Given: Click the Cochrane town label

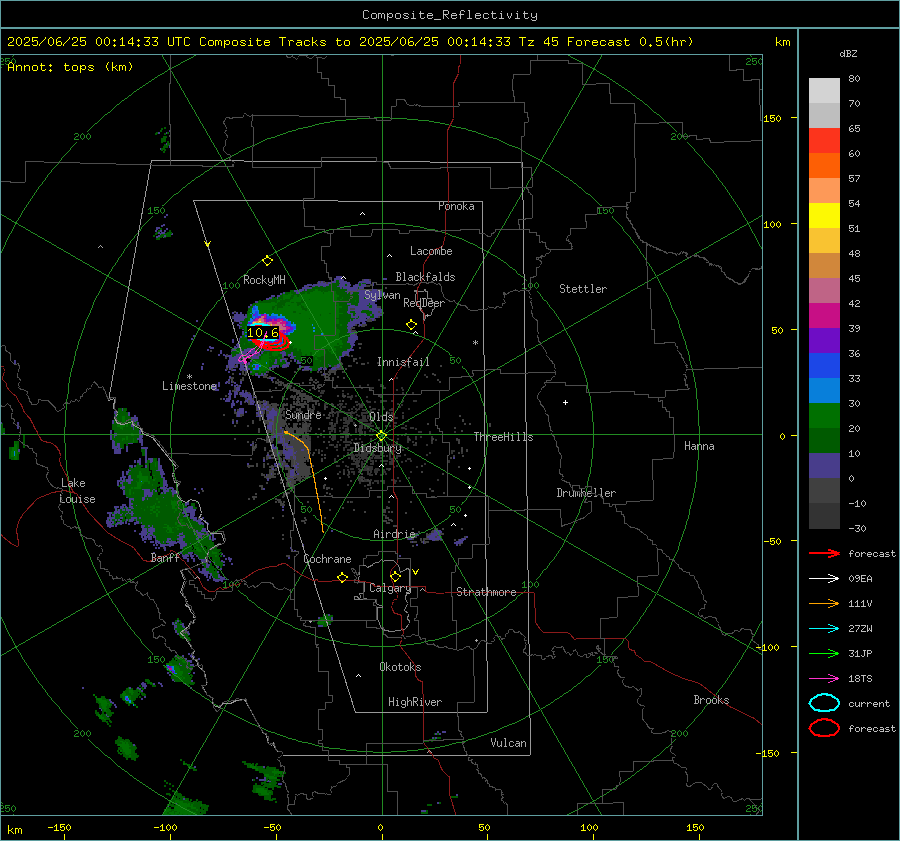Looking at the screenshot, I should coord(327,559).
